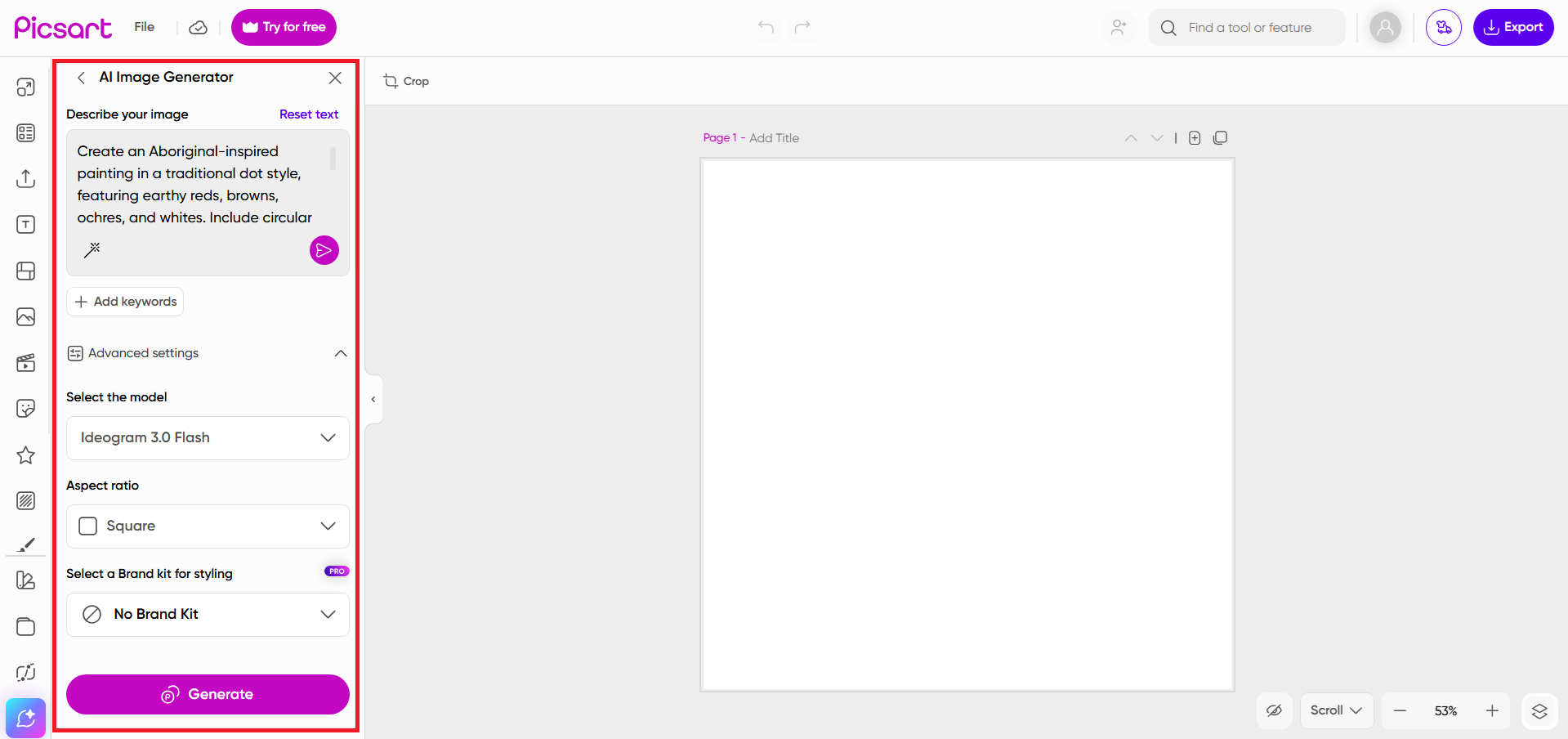This screenshot has width=1568, height=739.
Task: Open the stickers panel icon
Action: (26, 408)
